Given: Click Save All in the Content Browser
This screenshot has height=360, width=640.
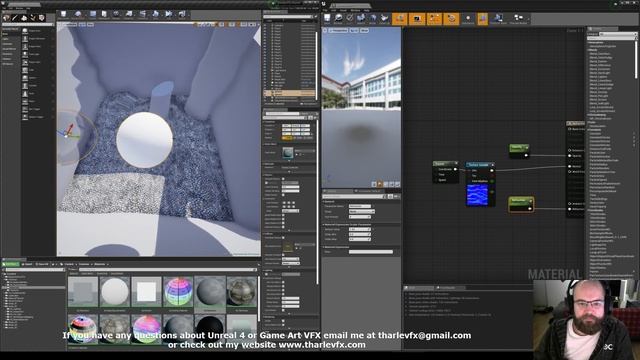Looking at the screenshot, I should (x=42, y=264).
